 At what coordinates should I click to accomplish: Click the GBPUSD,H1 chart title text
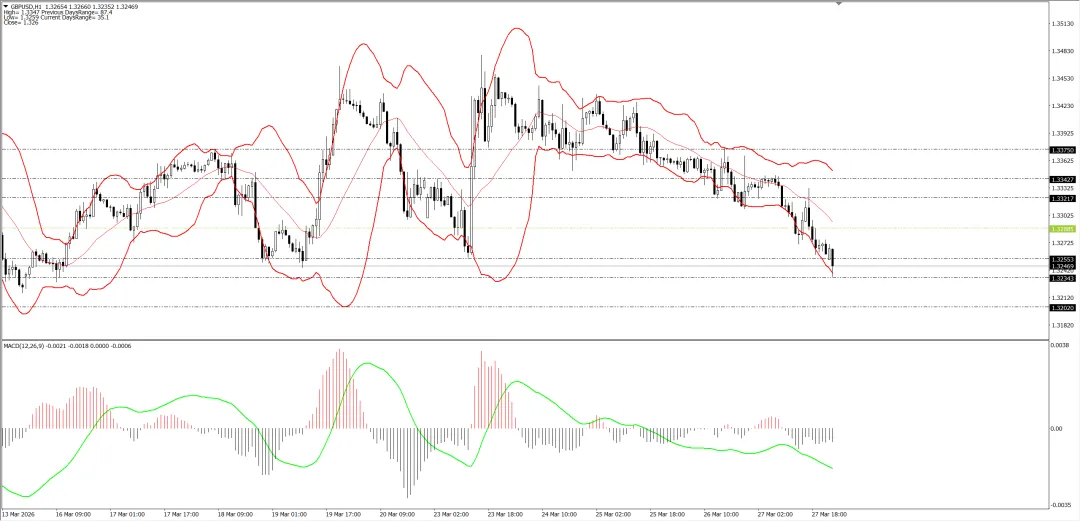[x=27, y=6]
